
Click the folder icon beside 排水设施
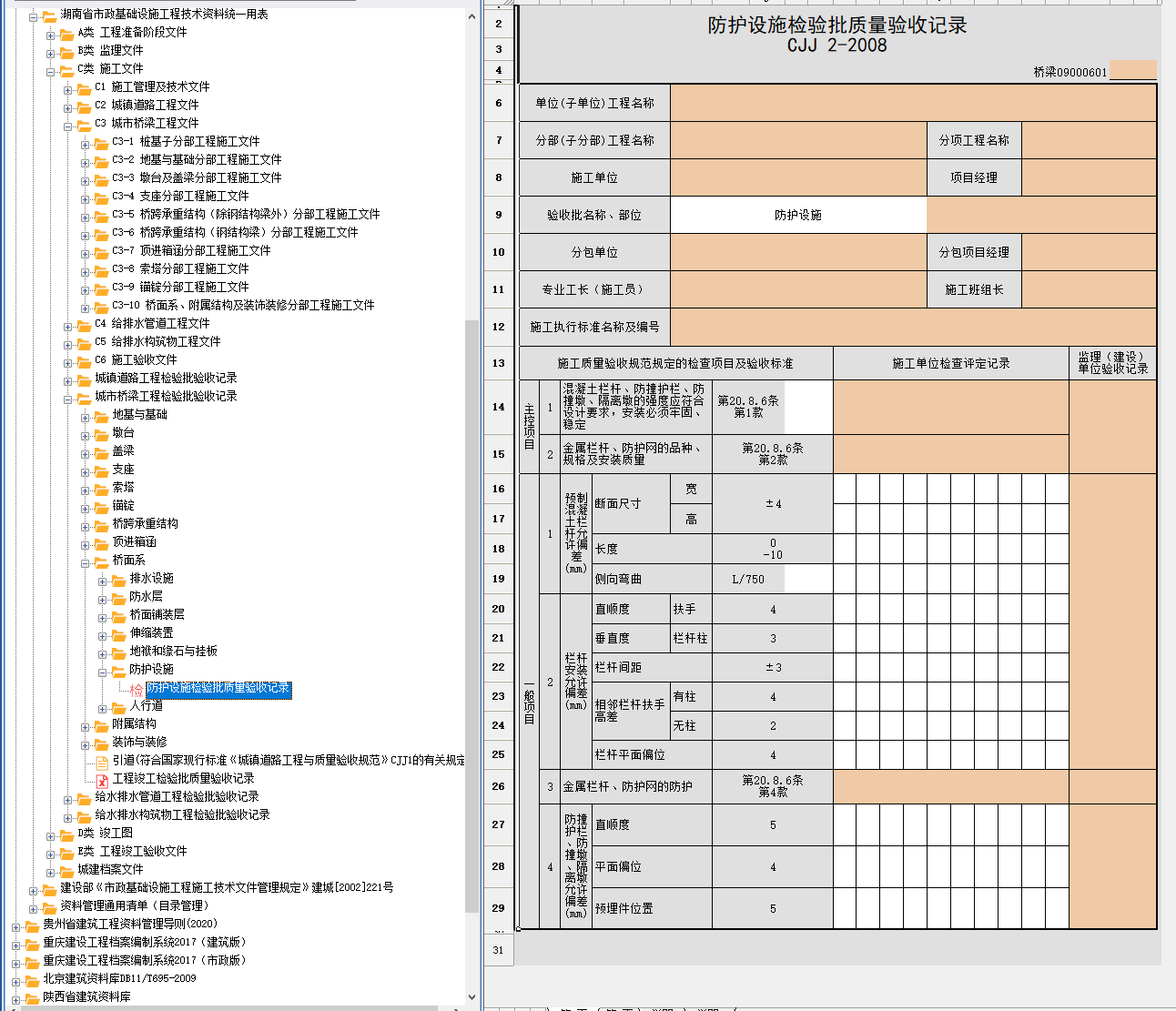[118, 580]
